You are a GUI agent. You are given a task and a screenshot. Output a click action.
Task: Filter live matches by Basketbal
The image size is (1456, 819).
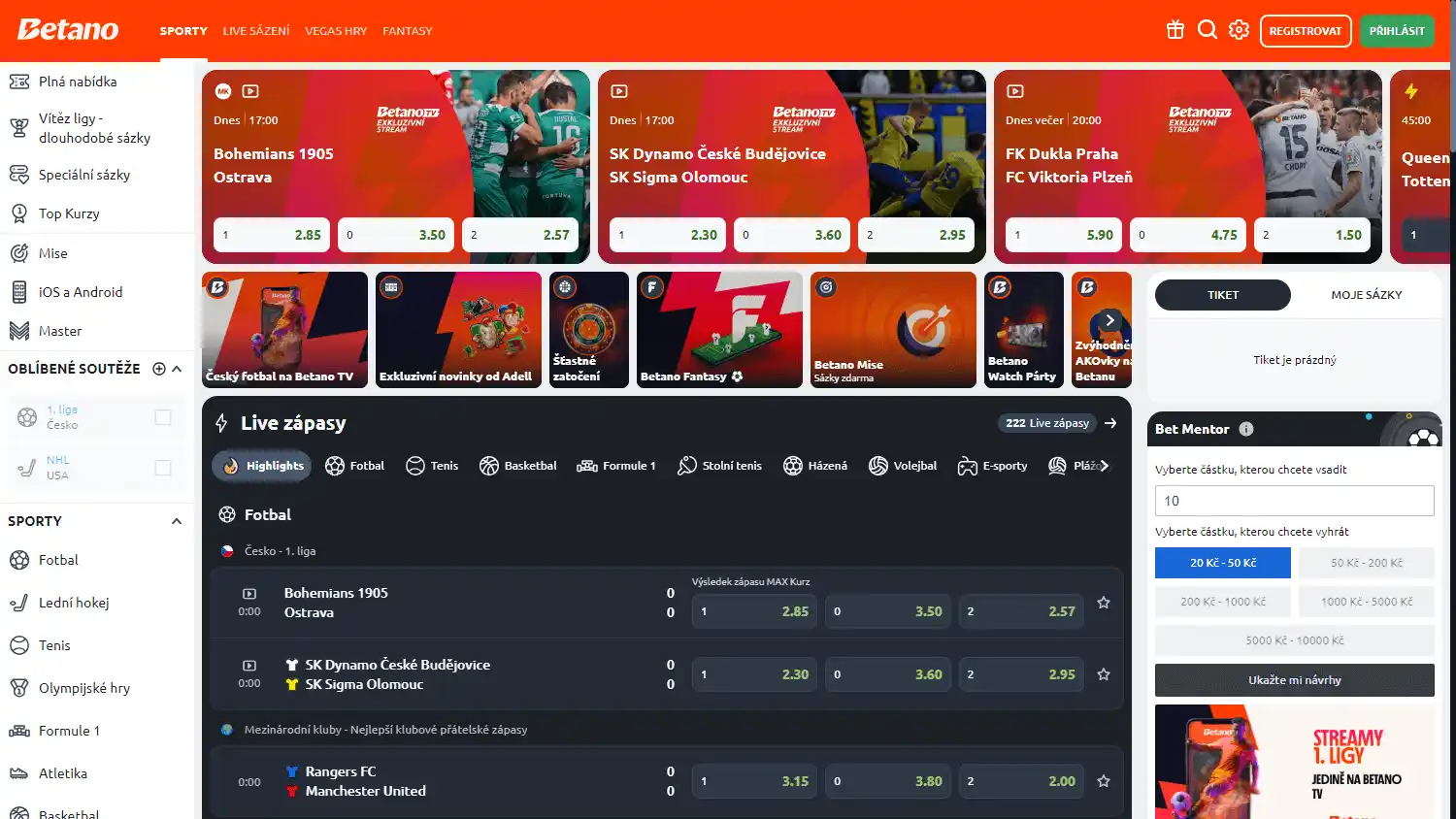click(518, 466)
